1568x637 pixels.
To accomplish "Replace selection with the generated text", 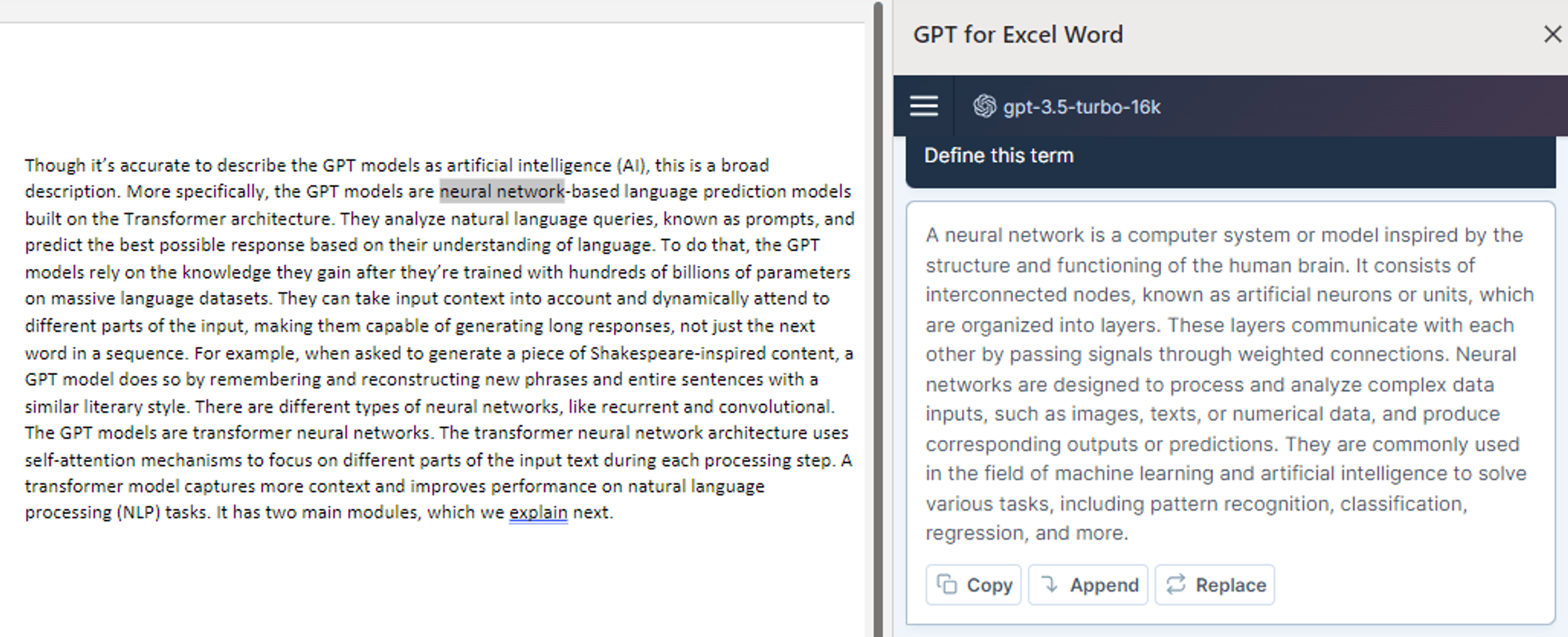I will click(1214, 584).
